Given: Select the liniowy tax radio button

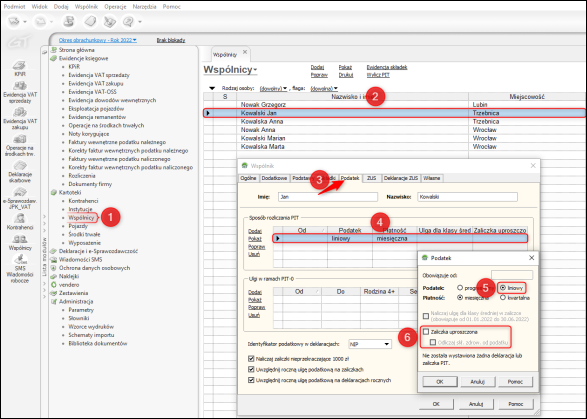Looking at the screenshot, I should click(x=503, y=288).
